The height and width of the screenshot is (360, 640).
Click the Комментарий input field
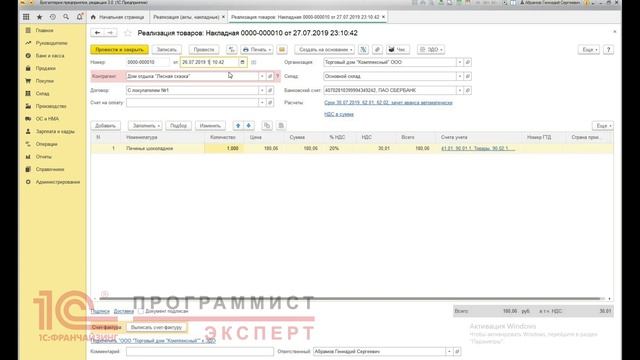(x=200, y=351)
